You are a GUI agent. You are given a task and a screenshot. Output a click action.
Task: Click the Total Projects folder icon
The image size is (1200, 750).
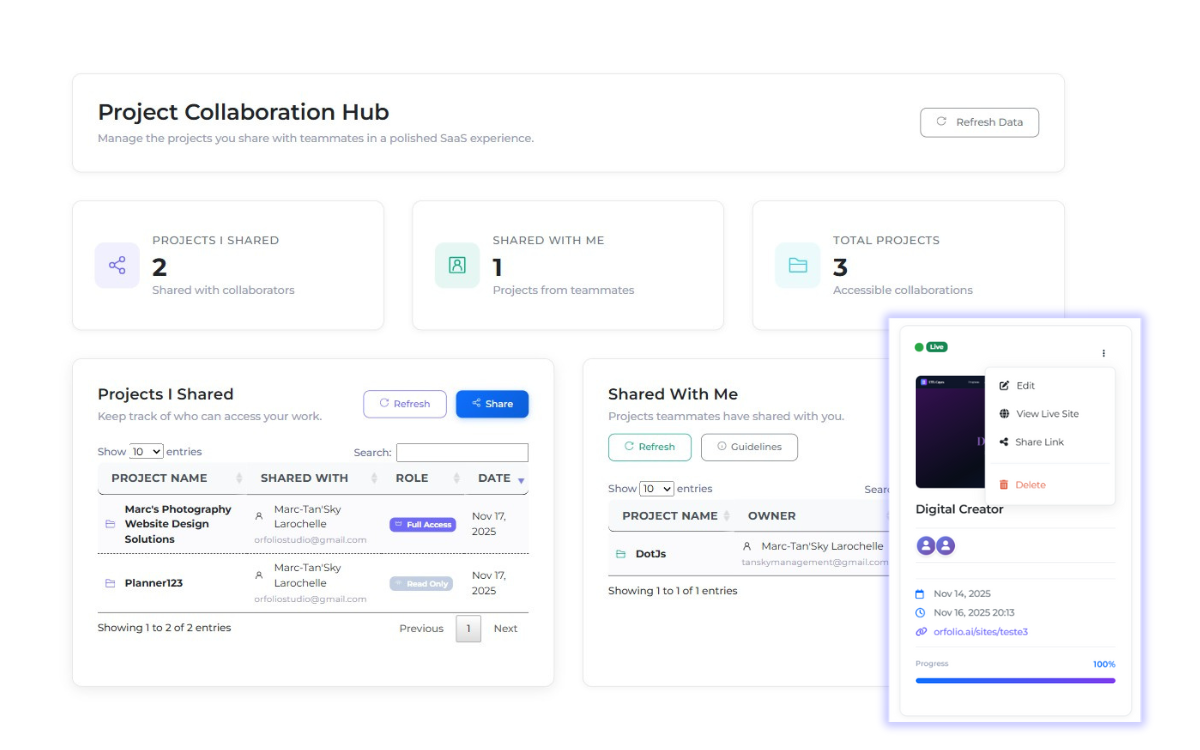797,265
